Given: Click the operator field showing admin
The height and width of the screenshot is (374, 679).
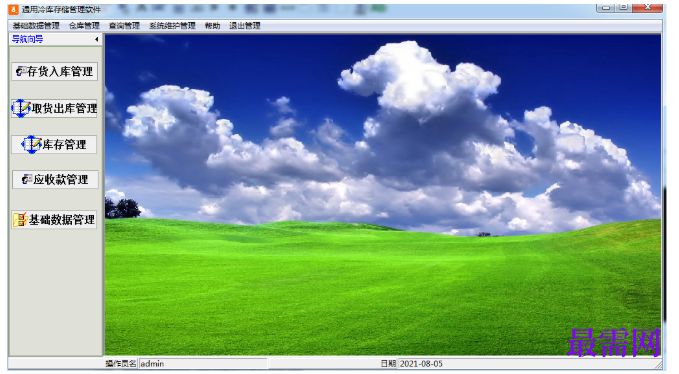Looking at the screenshot, I should click(203, 364).
